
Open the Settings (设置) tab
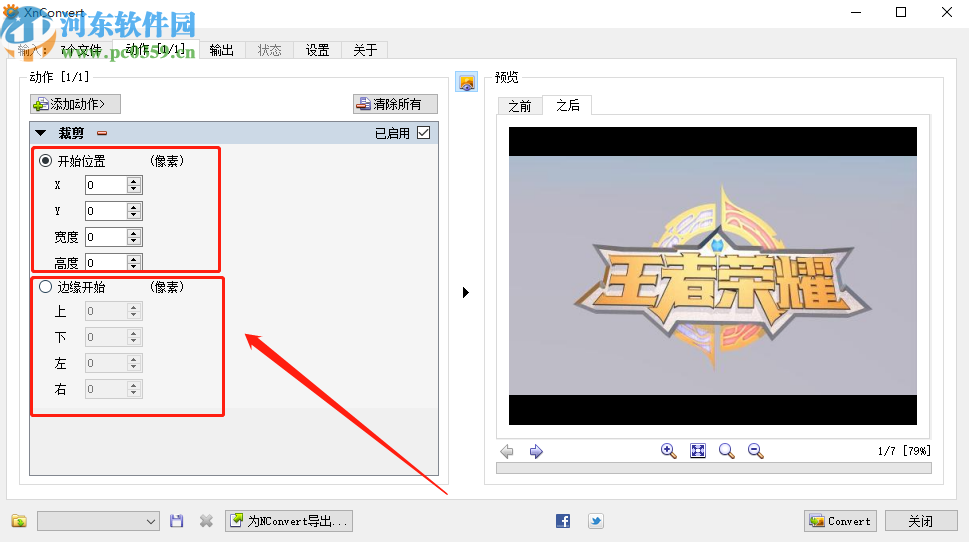pyautogui.click(x=318, y=50)
